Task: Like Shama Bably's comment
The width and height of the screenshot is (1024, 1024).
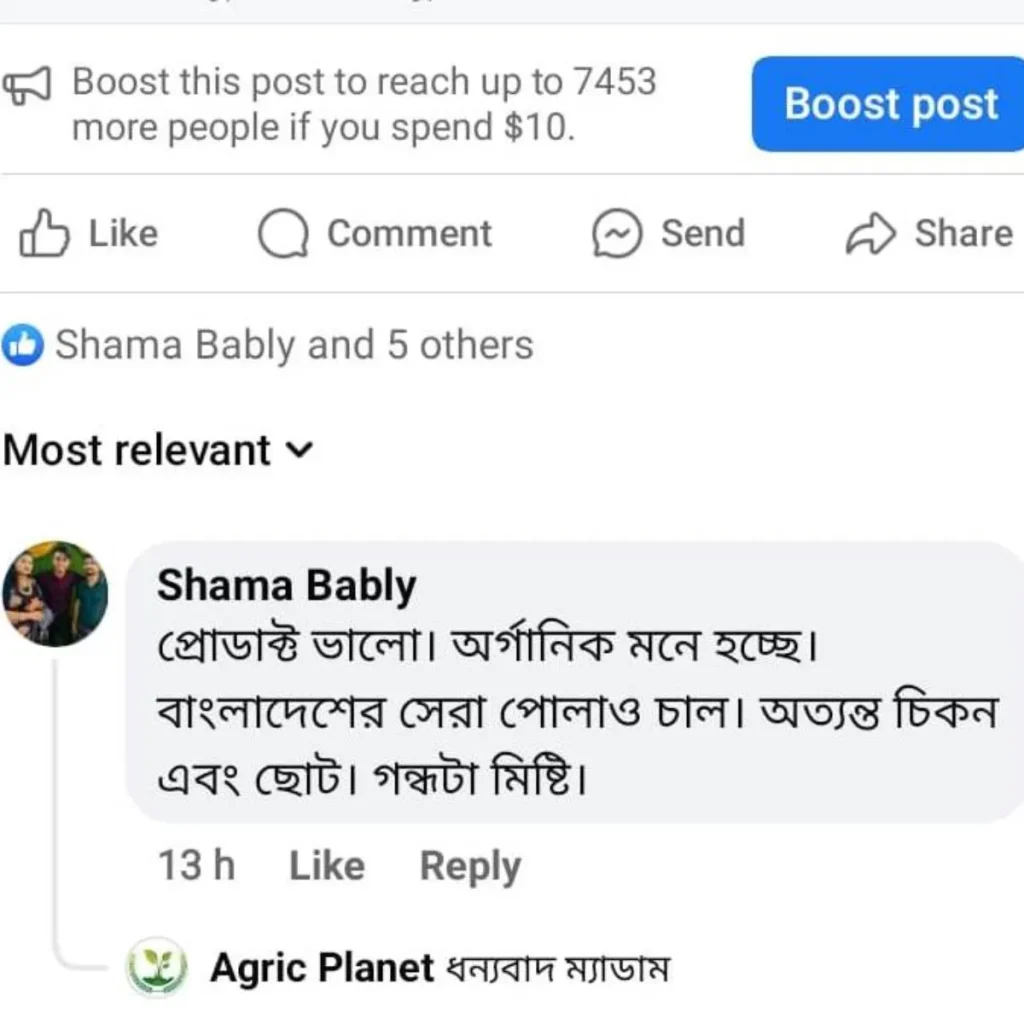Action: (327, 866)
